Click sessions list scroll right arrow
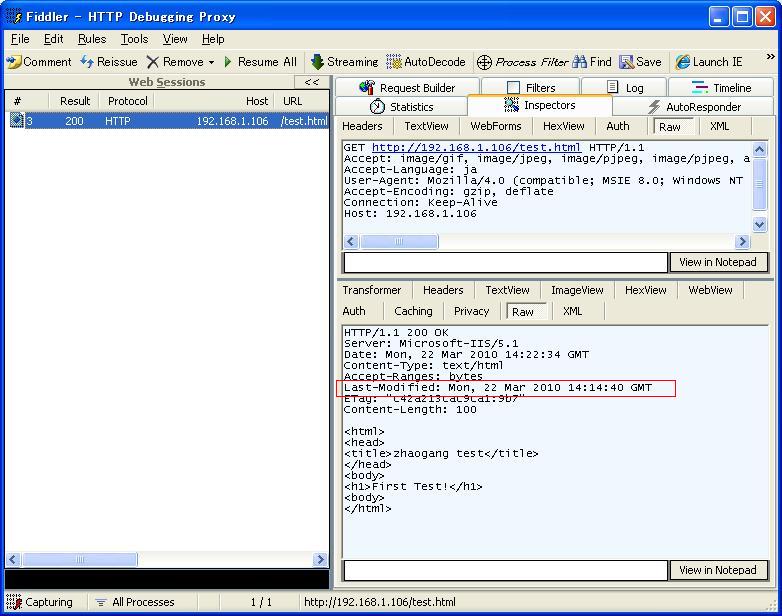This screenshot has height=616, width=782. pyautogui.click(x=320, y=560)
